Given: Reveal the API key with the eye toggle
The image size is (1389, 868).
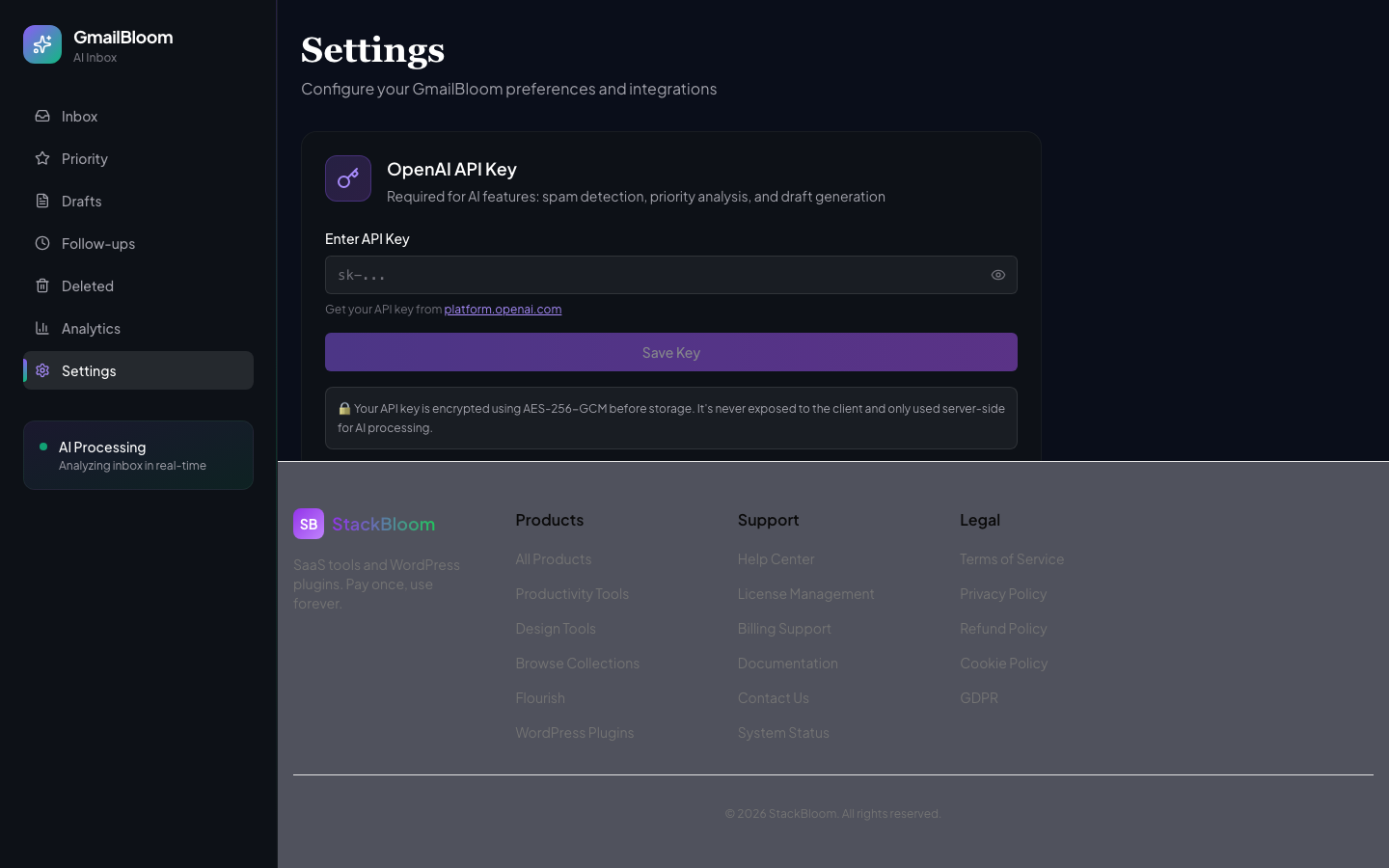Looking at the screenshot, I should pyautogui.click(x=998, y=275).
